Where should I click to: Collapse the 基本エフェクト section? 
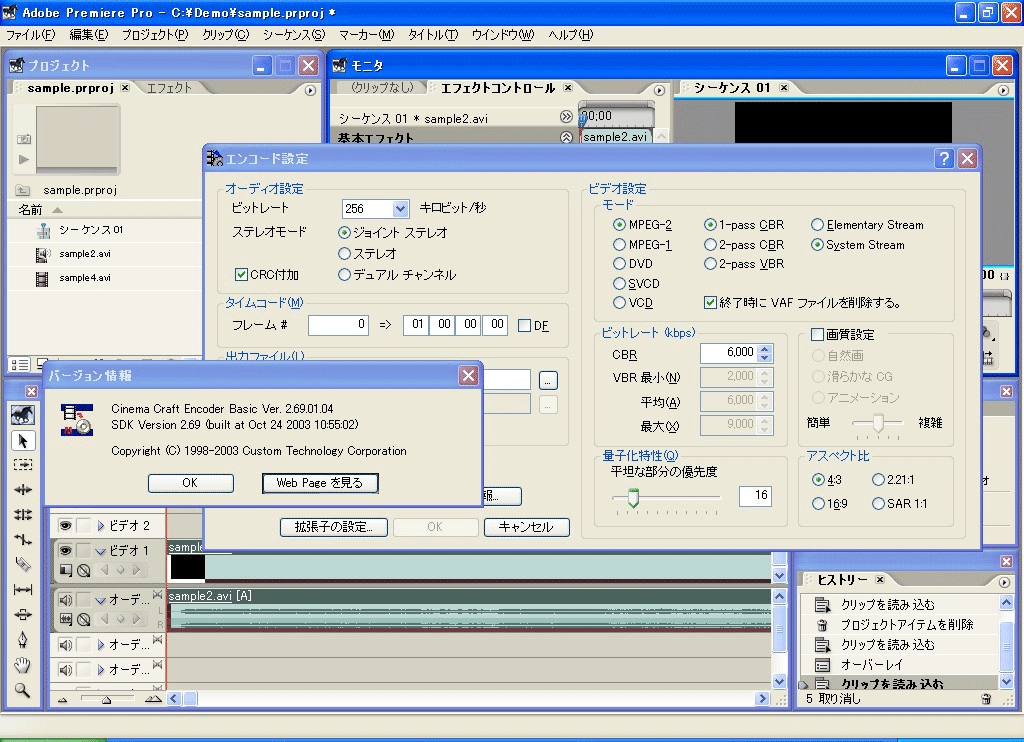566,138
